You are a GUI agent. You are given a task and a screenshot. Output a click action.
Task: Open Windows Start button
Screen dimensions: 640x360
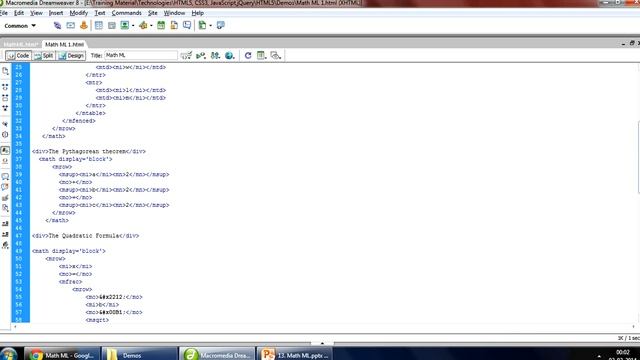(x=8, y=354)
